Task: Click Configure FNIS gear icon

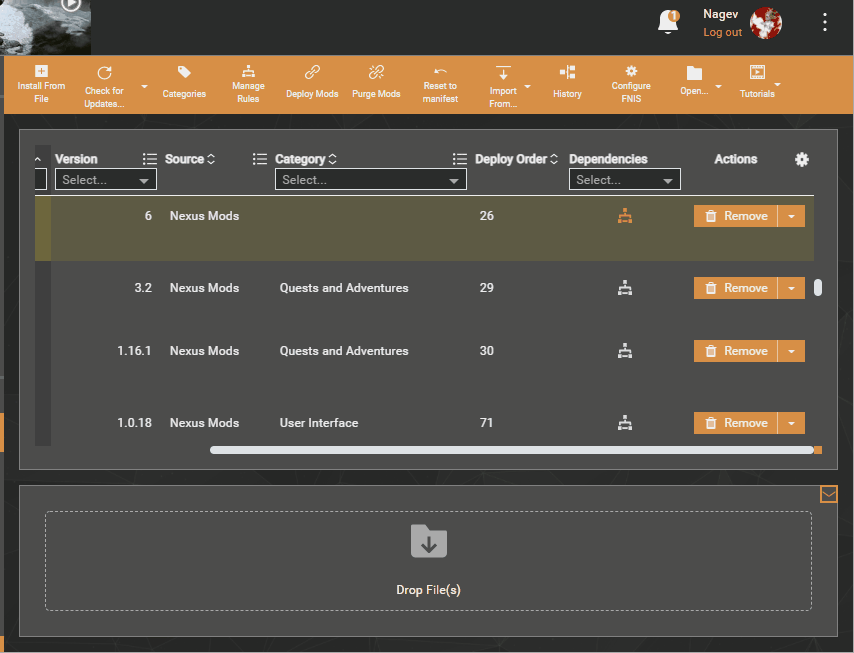Action: click(x=631, y=71)
